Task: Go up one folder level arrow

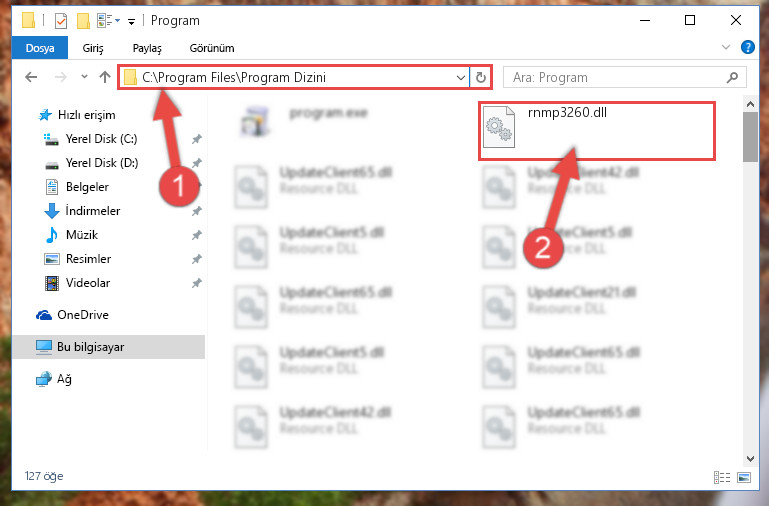Action: coord(104,77)
